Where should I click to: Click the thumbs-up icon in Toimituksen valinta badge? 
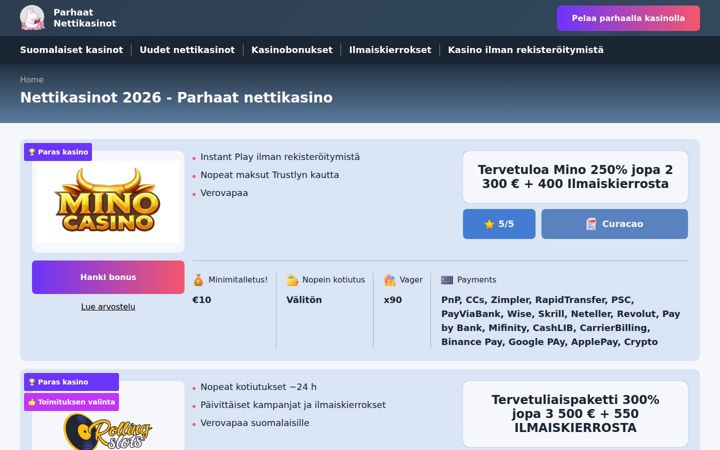click(x=32, y=402)
